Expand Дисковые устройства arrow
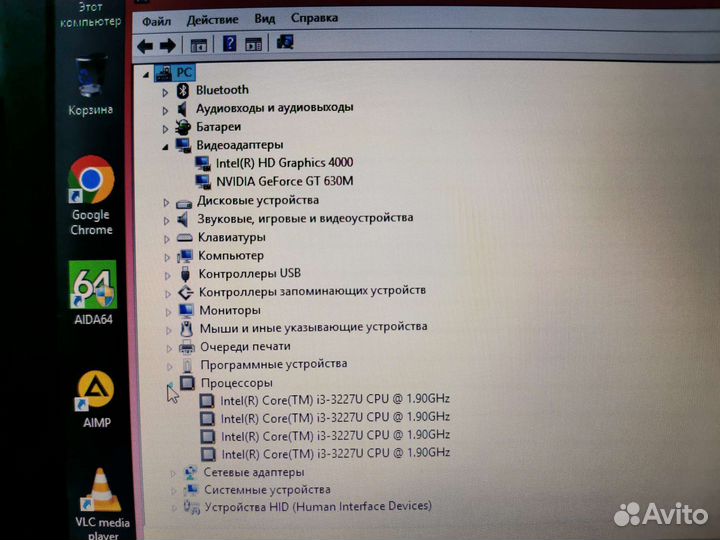Image resolution: width=720 pixels, height=540 pixels. (x=166, y=202)
